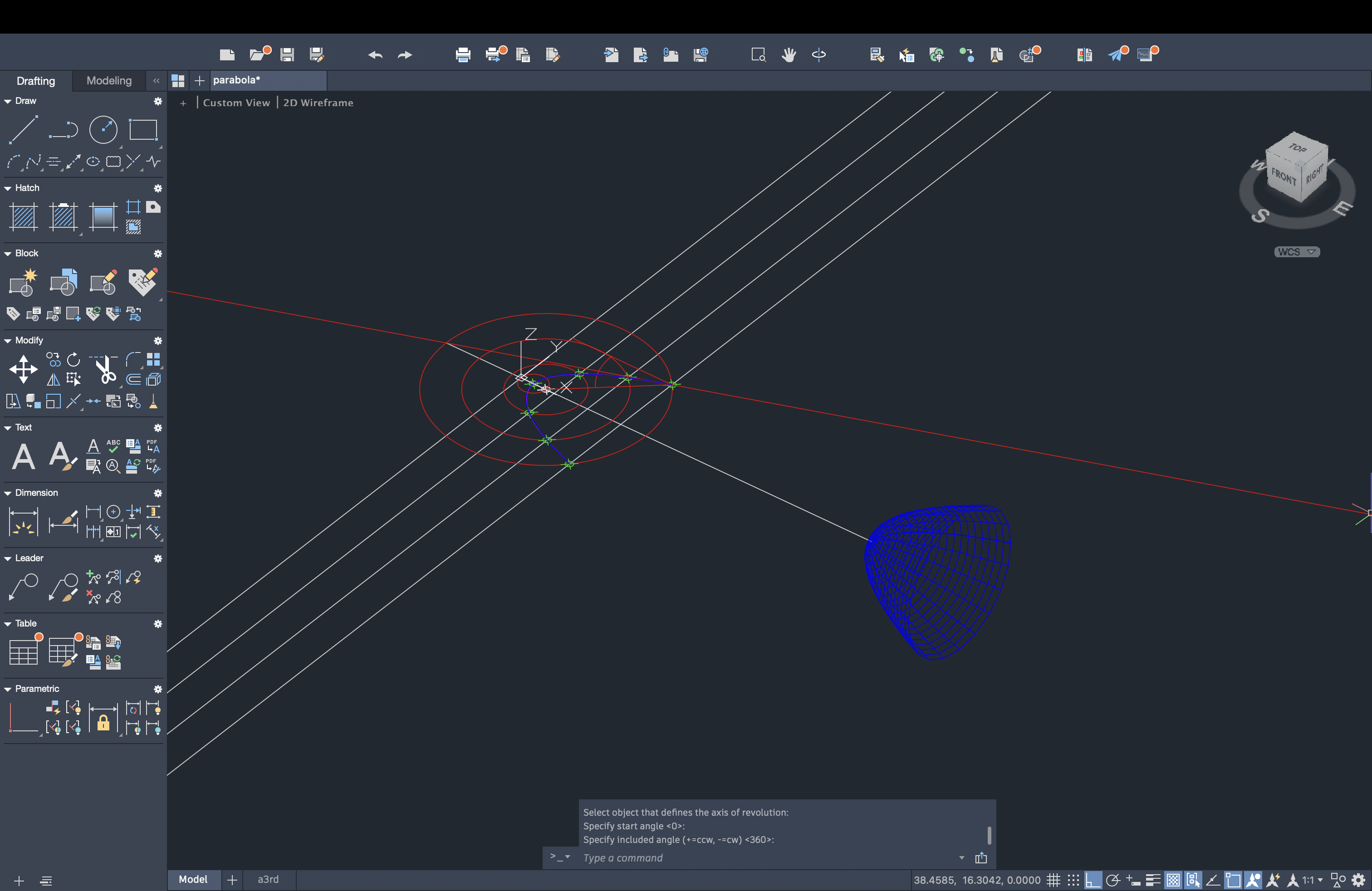Viewport: 1372px width, 891px height.
Task: Select the Line draw tool
Action: pyautogui.click(x=23, y=129)
